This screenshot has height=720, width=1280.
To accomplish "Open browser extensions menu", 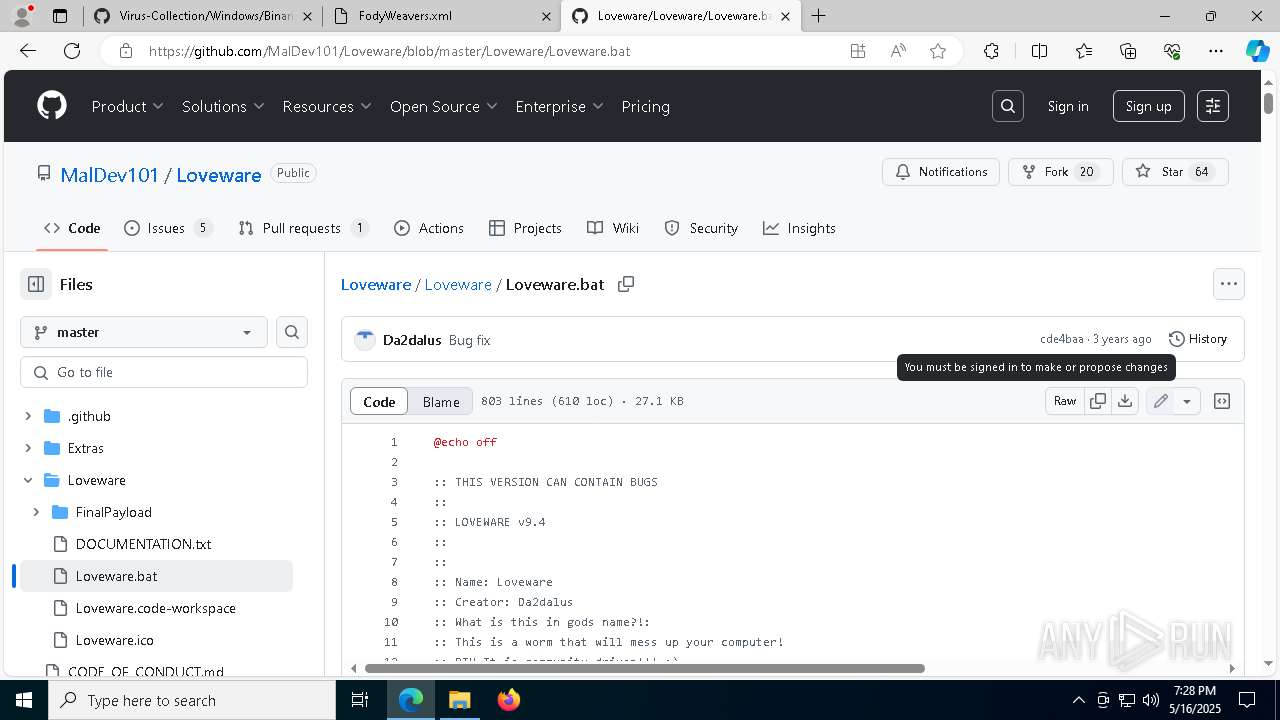I will [991, 51].
